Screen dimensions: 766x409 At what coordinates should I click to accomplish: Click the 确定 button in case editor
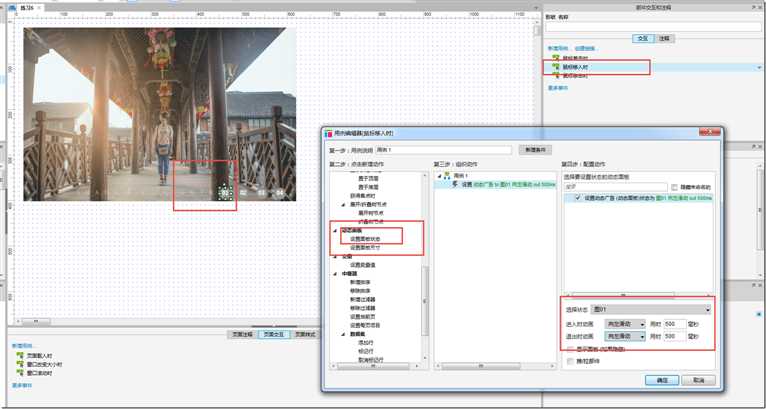661,380
